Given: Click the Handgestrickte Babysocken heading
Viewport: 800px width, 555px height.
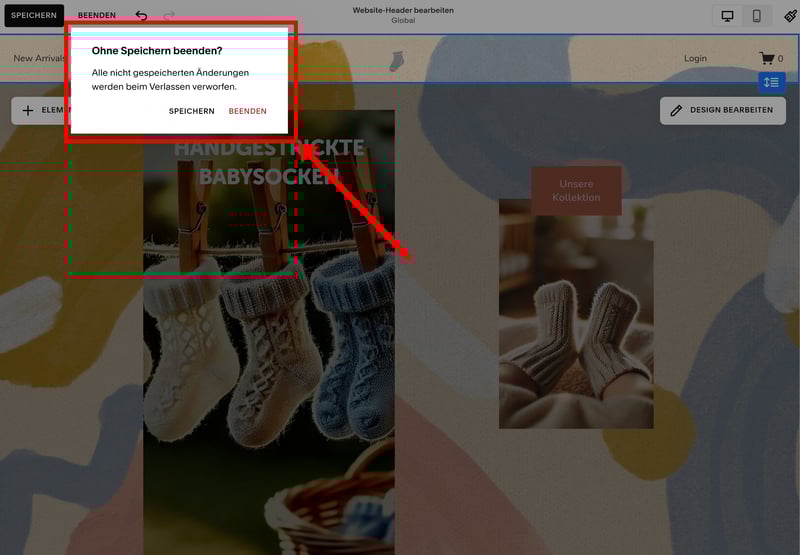Looking at the screenshot, I should (269, 162).
